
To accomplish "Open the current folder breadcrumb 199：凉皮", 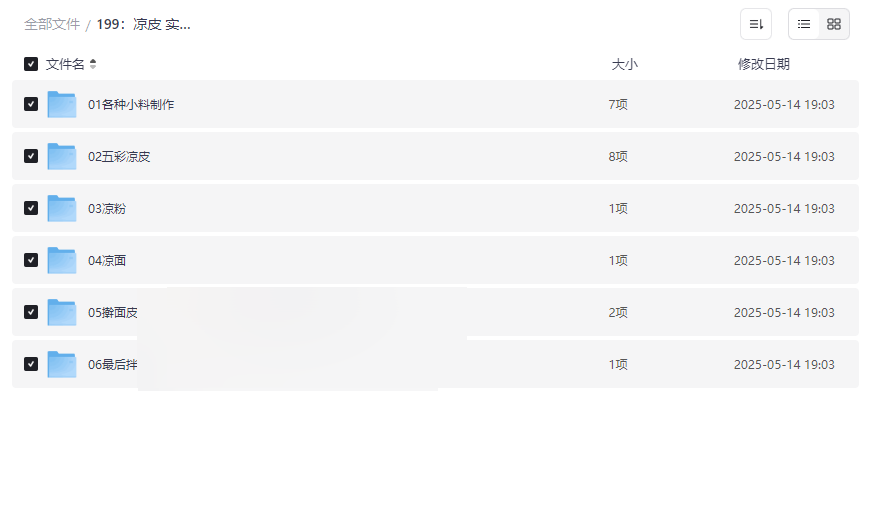I will click(143, 24).
